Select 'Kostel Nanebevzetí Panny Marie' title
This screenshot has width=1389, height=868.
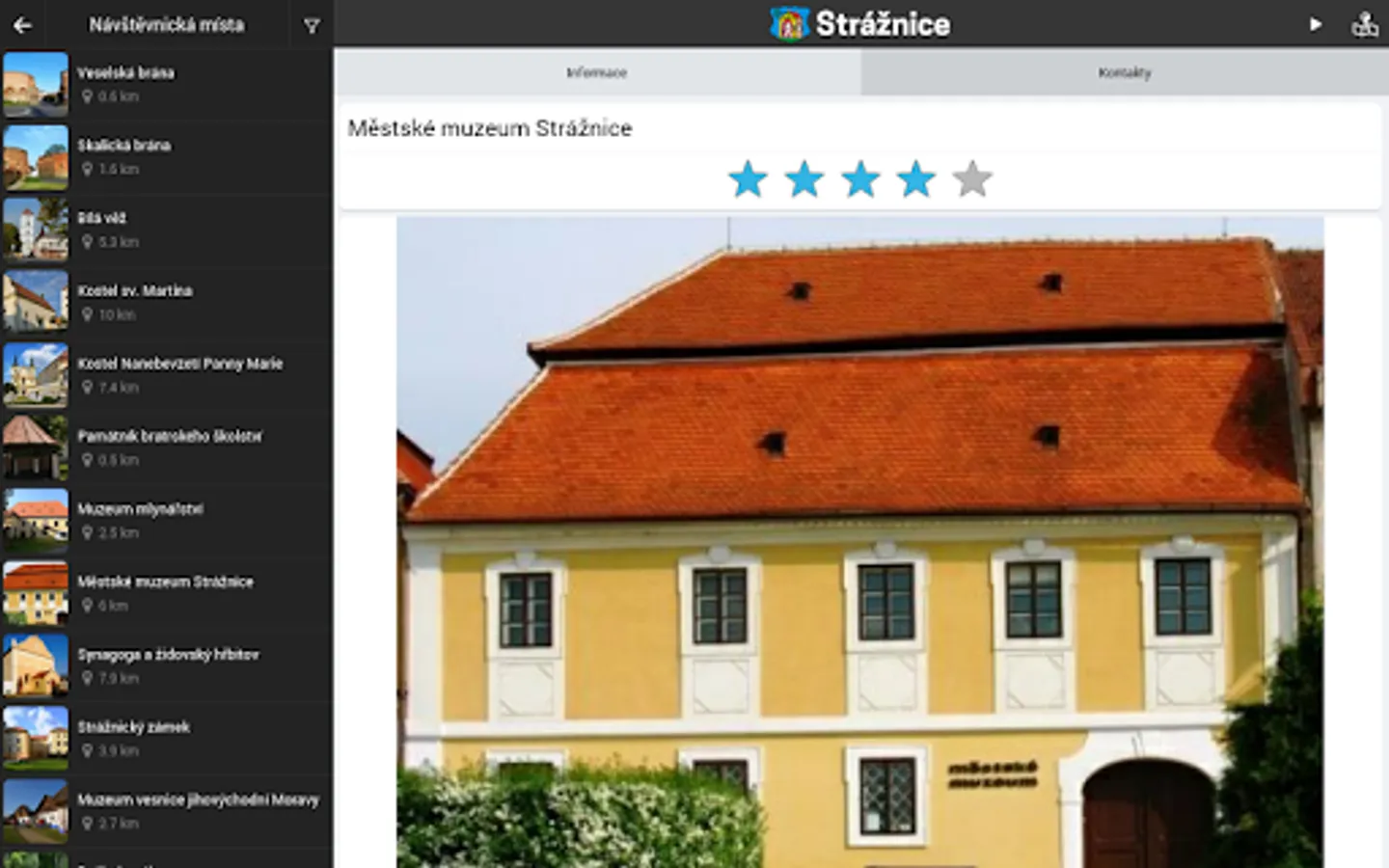pos(180,364)
